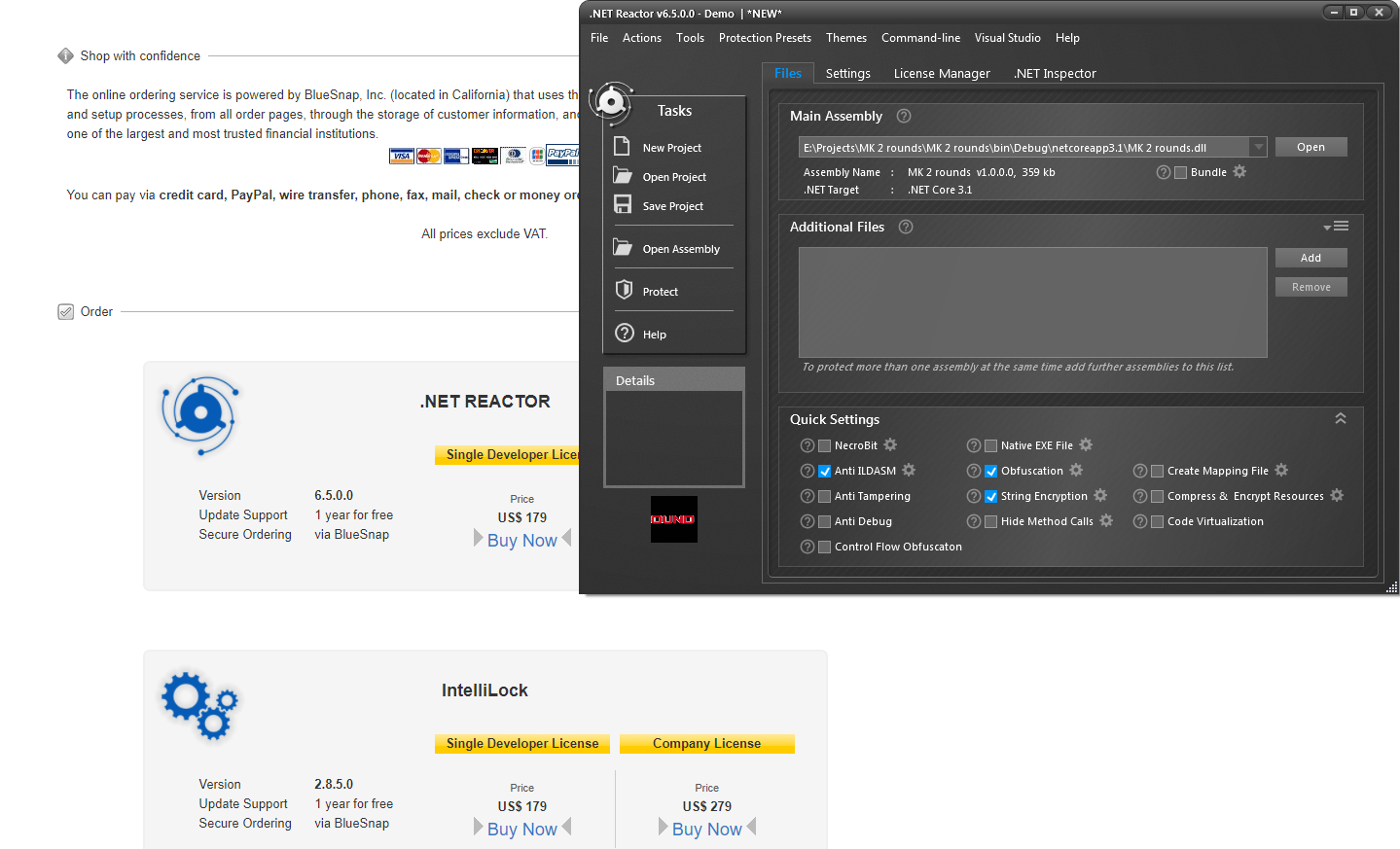Open the gear settings for Bundle
The image size is (1400, 849).
click(x=1239, y=171)
